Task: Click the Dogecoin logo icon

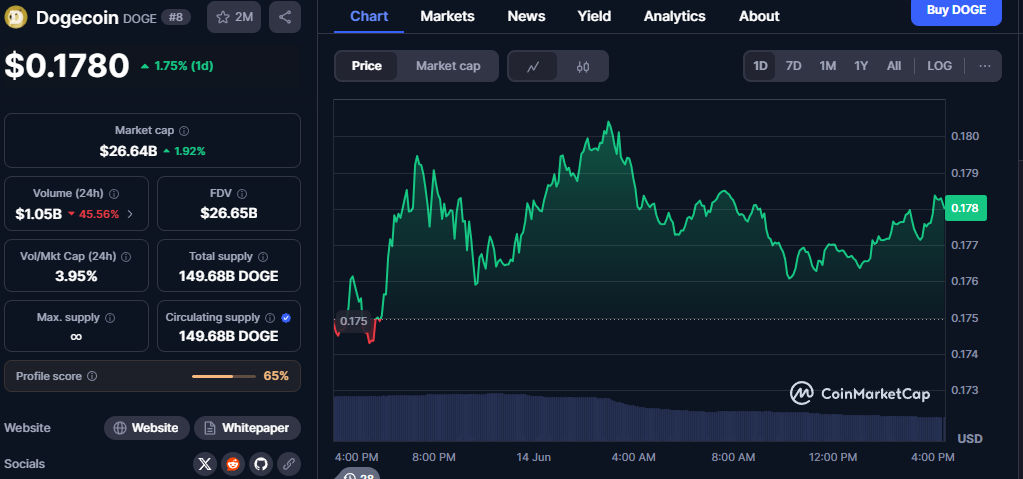Action: [16, 17]
